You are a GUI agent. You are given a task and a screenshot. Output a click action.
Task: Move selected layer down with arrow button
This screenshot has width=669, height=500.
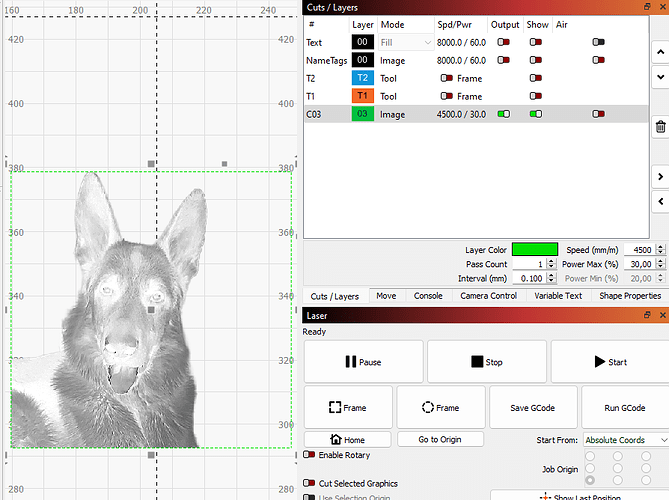(660, 77)
